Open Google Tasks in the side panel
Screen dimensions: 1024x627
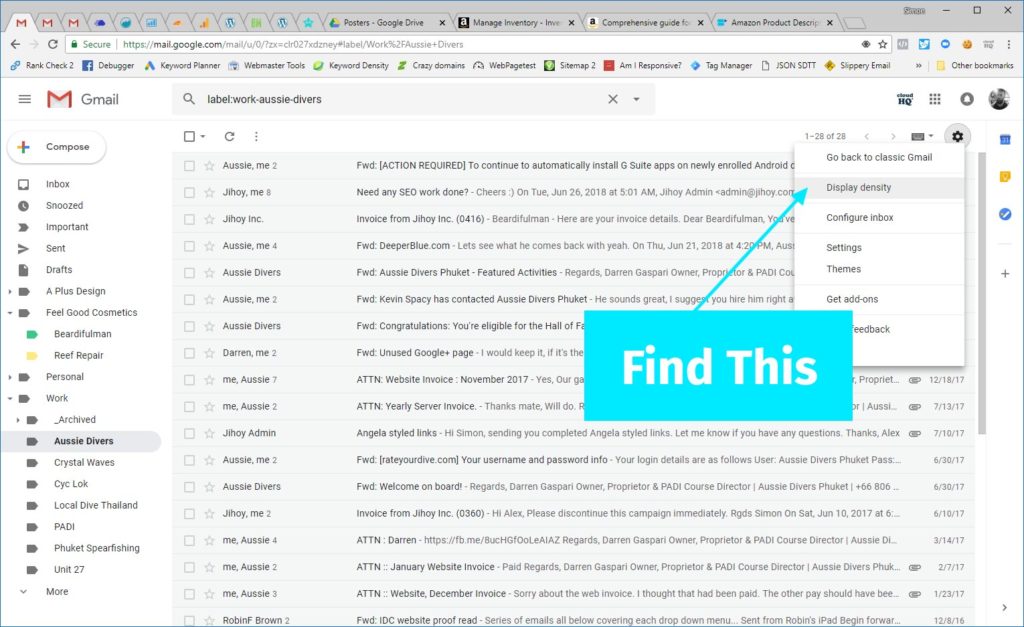coord(1004,214)
